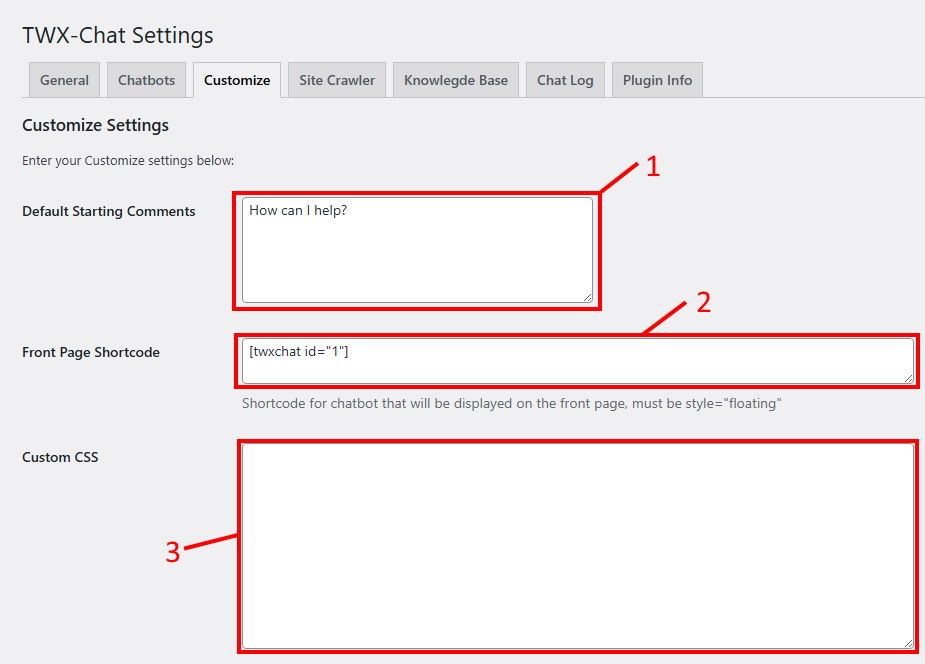Click the 'Enter your Customize settings below' text
Viewport: 925px width, 664px height.
pyautogui.click(x=127, y=160)
